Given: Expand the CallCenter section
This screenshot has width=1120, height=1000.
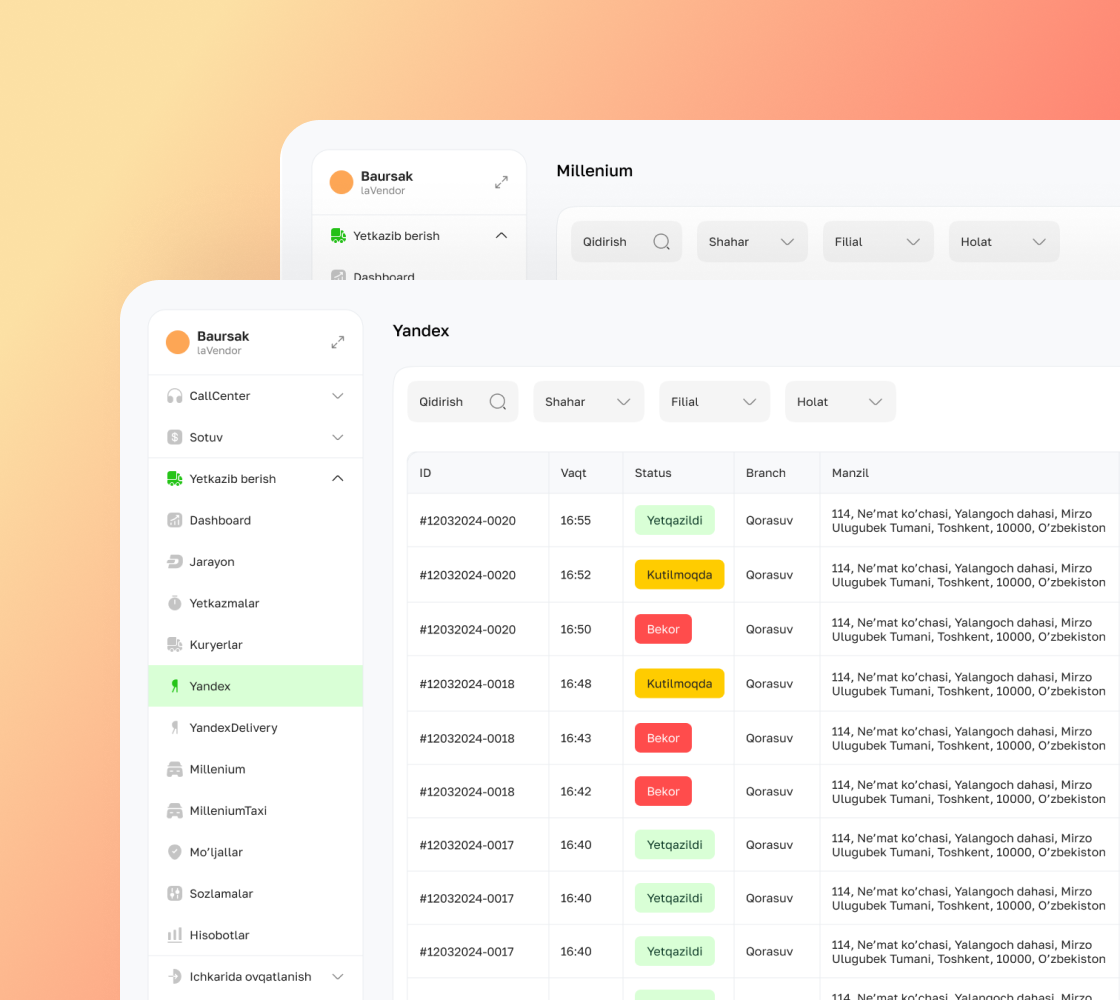Looking at the screenshot, I should click(x=338, y=396).
